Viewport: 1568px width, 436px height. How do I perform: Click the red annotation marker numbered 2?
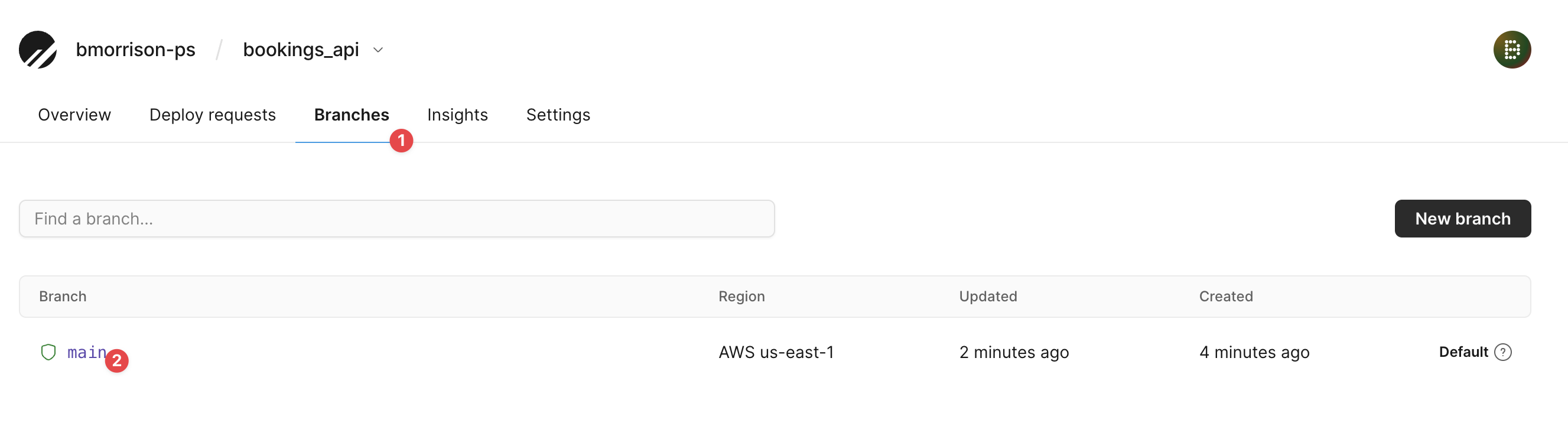(x=117, y=360)
